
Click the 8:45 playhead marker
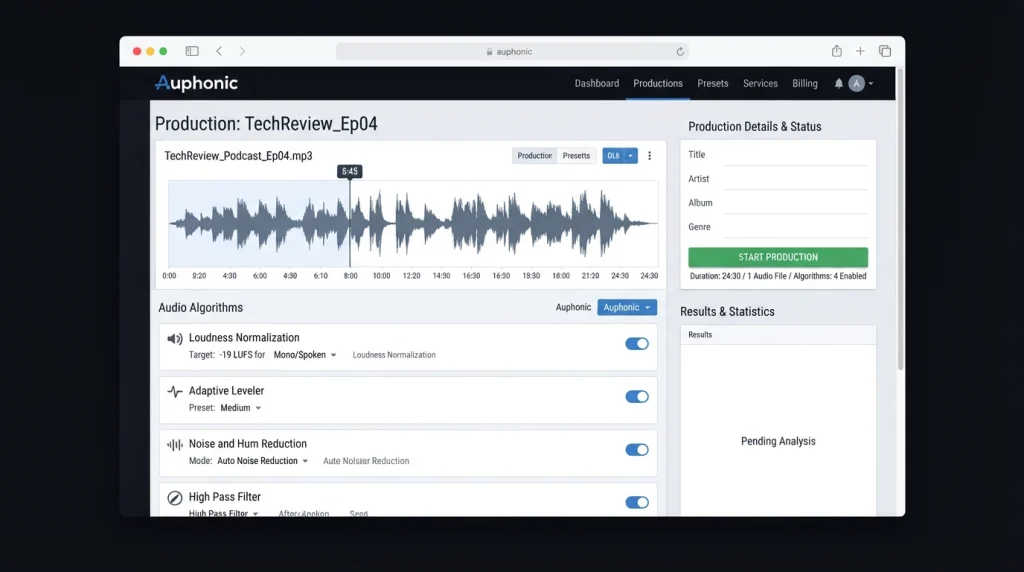[349, 171]
